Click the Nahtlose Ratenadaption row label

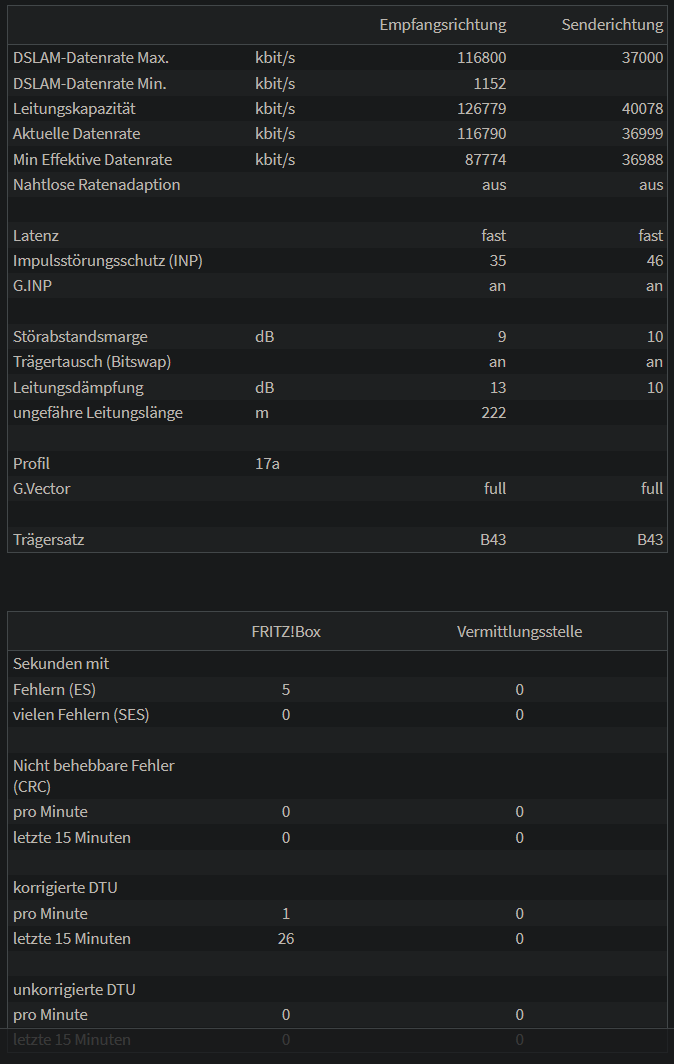click(96, 185)
